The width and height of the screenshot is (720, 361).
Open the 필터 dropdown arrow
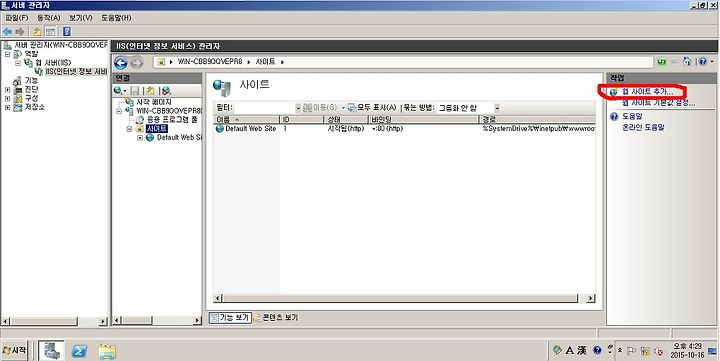298,108
